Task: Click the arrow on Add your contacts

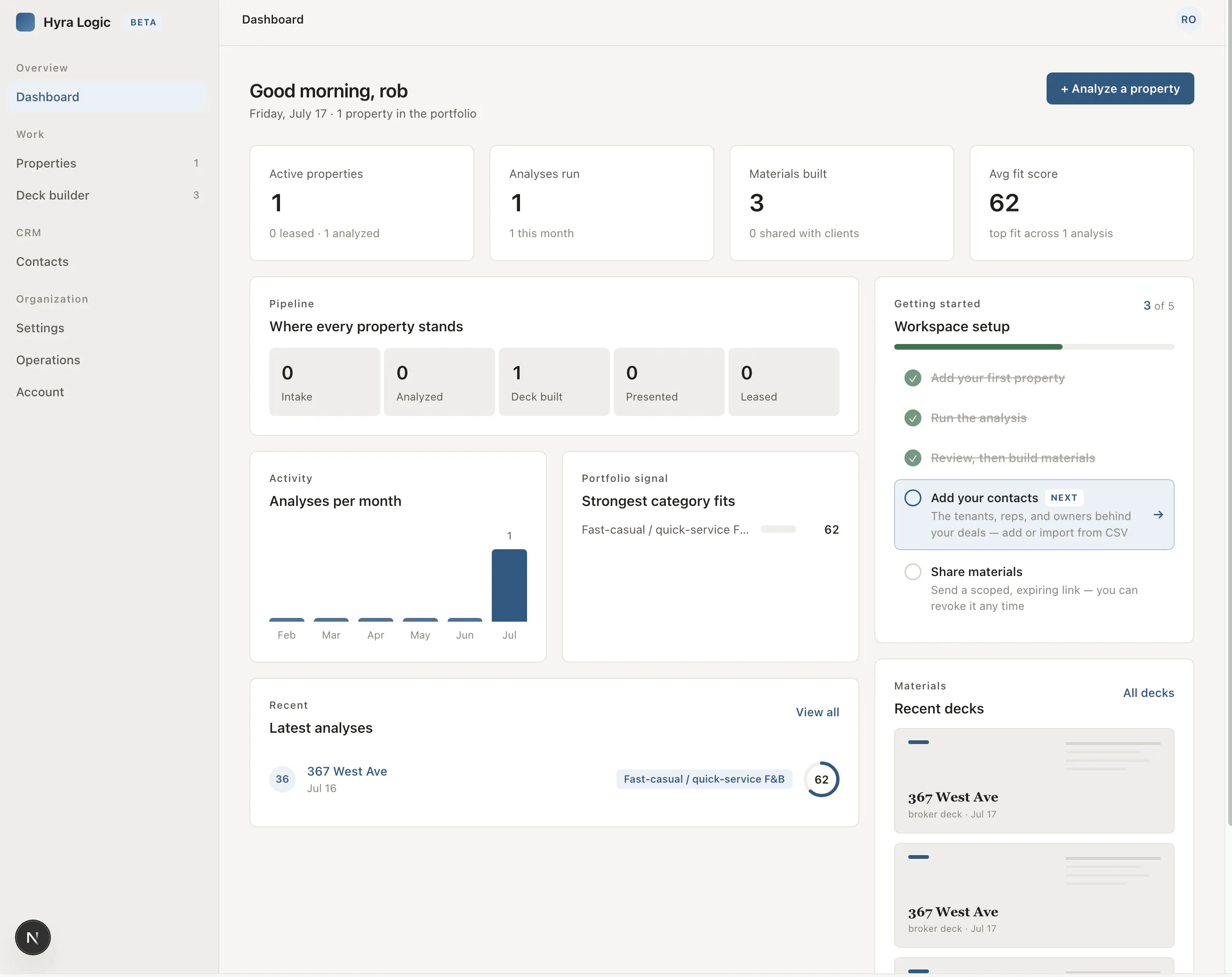Action: (x=1158, y=515)
